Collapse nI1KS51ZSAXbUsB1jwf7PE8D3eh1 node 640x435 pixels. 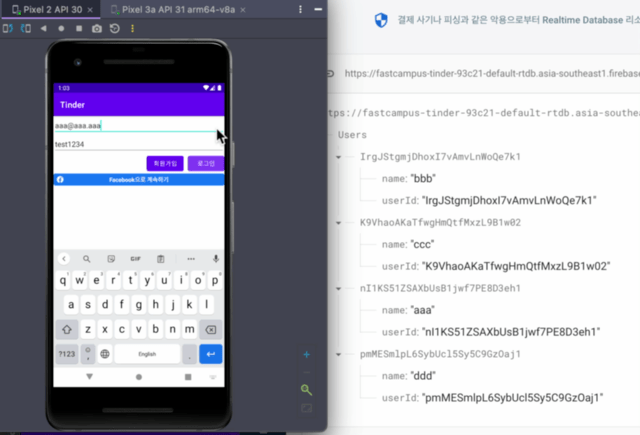coord(338,289)
